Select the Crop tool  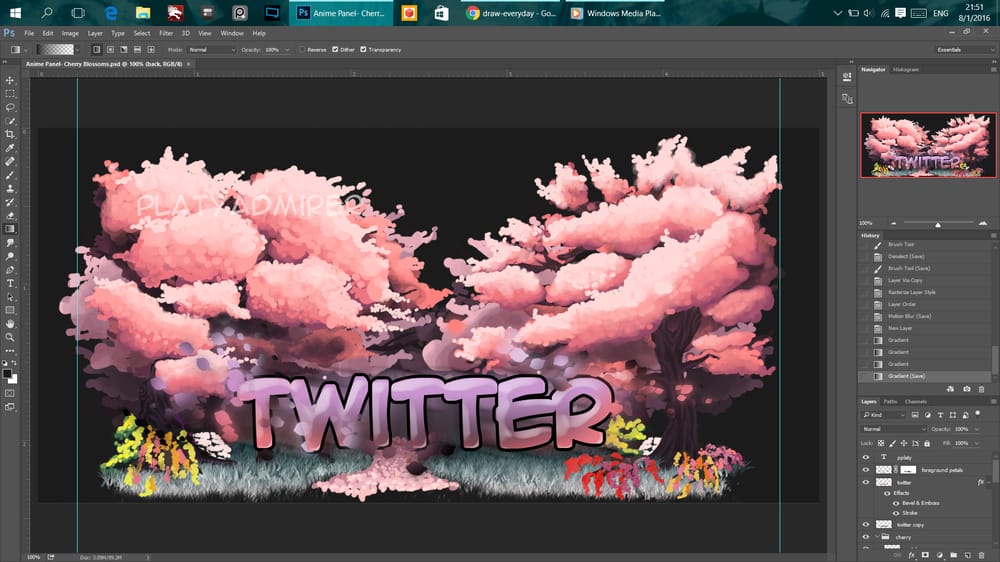pos(10,134)
